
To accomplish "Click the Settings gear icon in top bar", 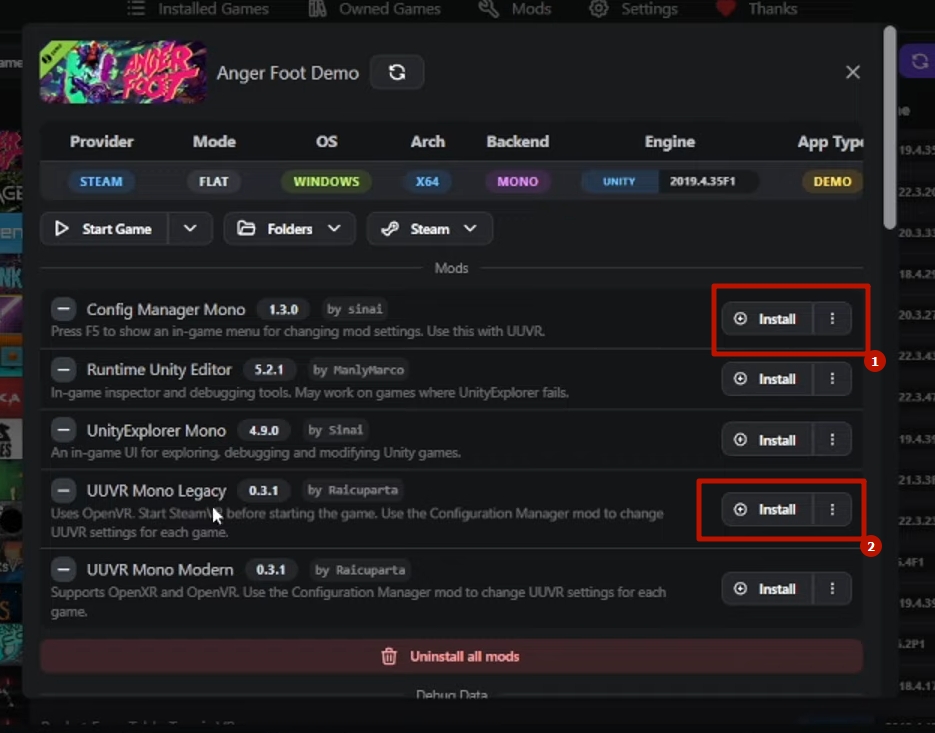I will pyautogui.click(x=599, y=8).
